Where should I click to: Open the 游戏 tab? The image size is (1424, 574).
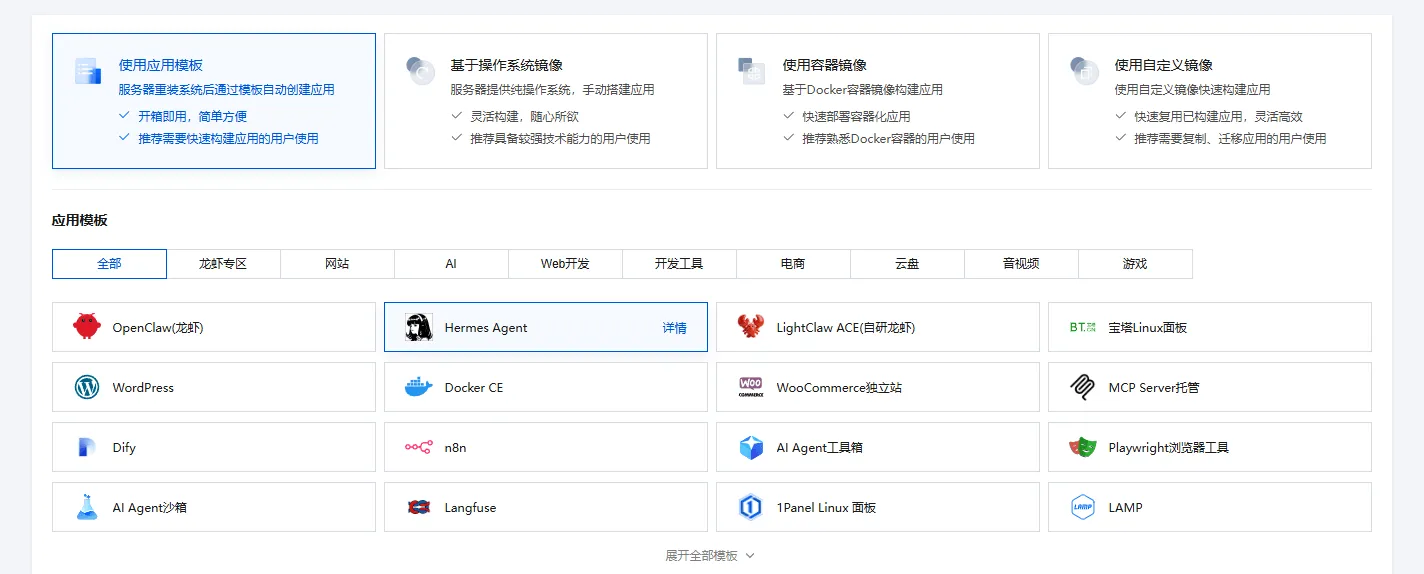pyautogui.click(x=1135, y=264)
